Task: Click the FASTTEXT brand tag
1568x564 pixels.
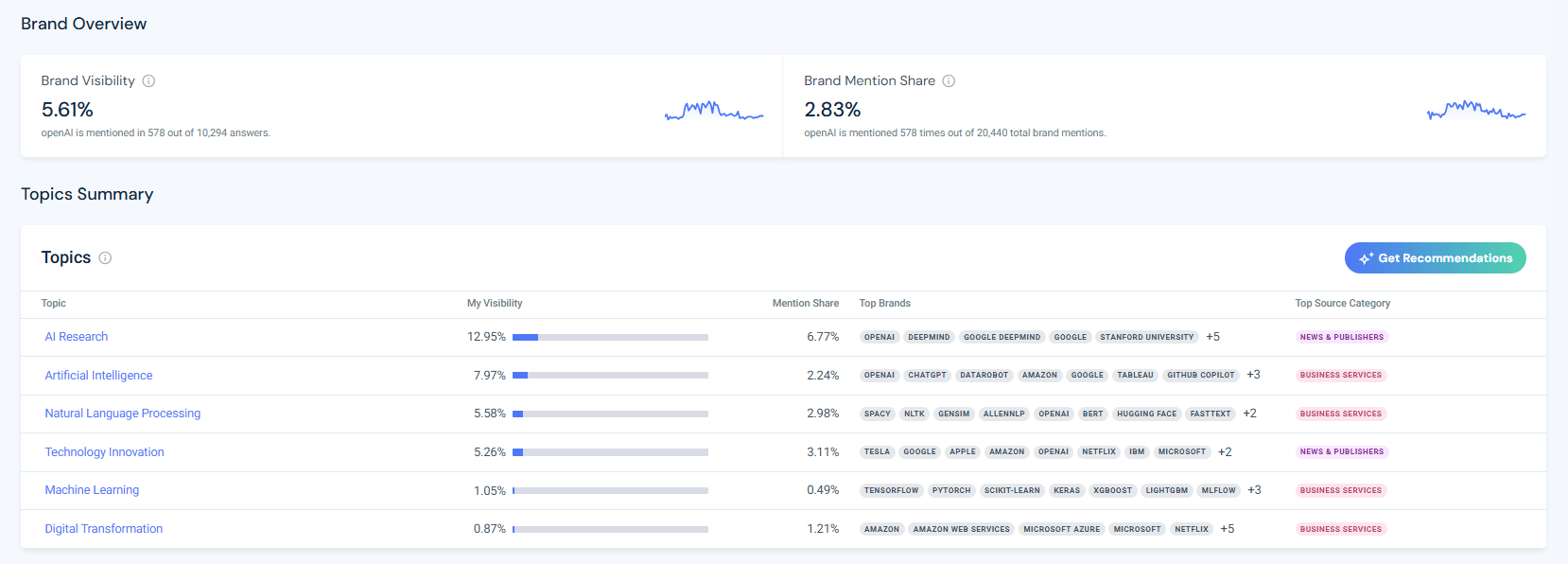Action: point(1211,414)
